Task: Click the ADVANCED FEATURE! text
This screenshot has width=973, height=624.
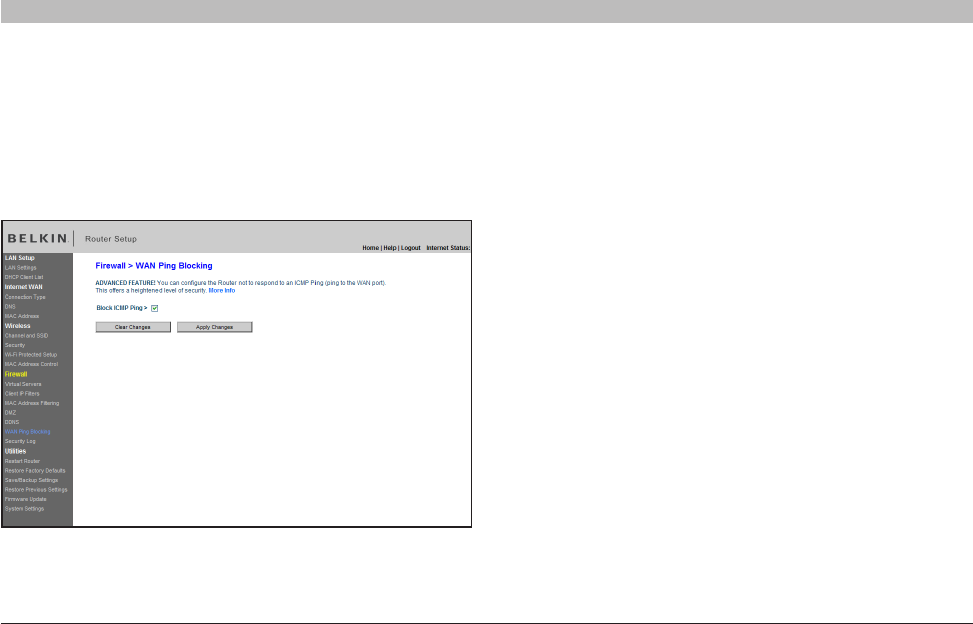Action: 125,283
